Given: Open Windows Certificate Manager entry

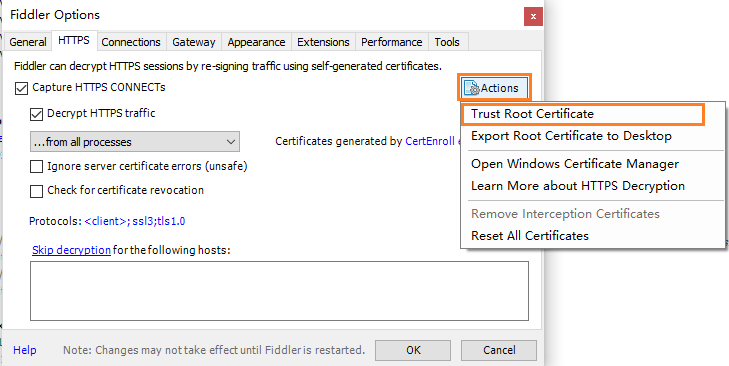Looking at the screenshot, I should (575, 164).
